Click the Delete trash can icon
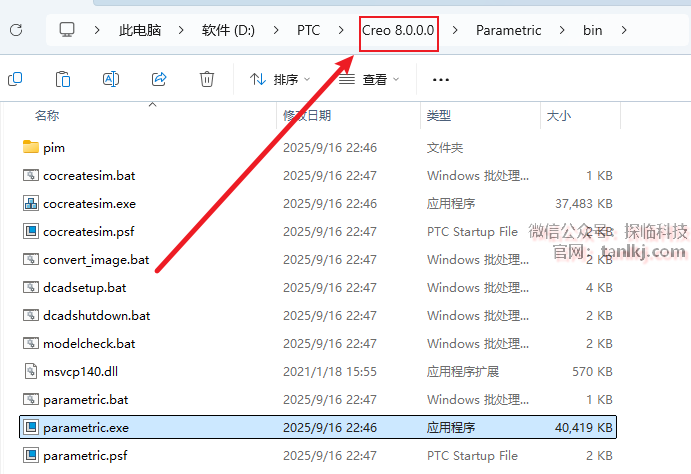The height and width of the screenshot is (474, 691). click(207, 79)
